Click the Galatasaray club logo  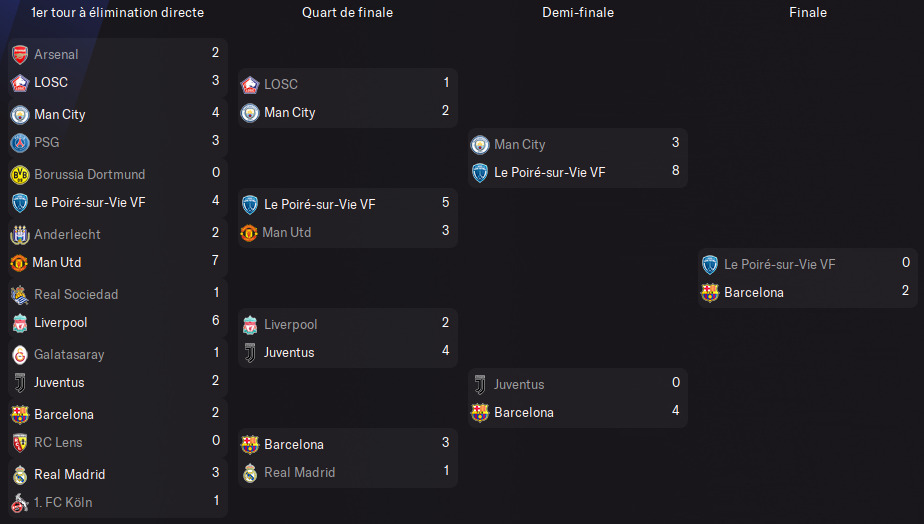(20, 355)
